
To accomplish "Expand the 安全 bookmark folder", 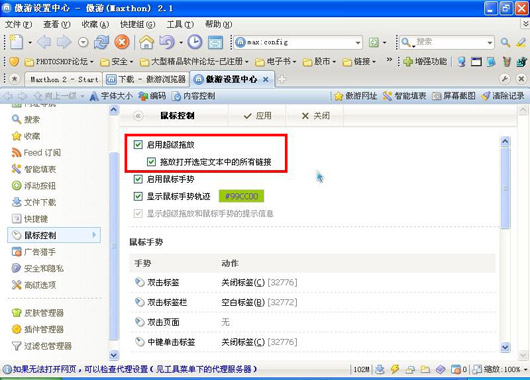I will pos(117,62).
